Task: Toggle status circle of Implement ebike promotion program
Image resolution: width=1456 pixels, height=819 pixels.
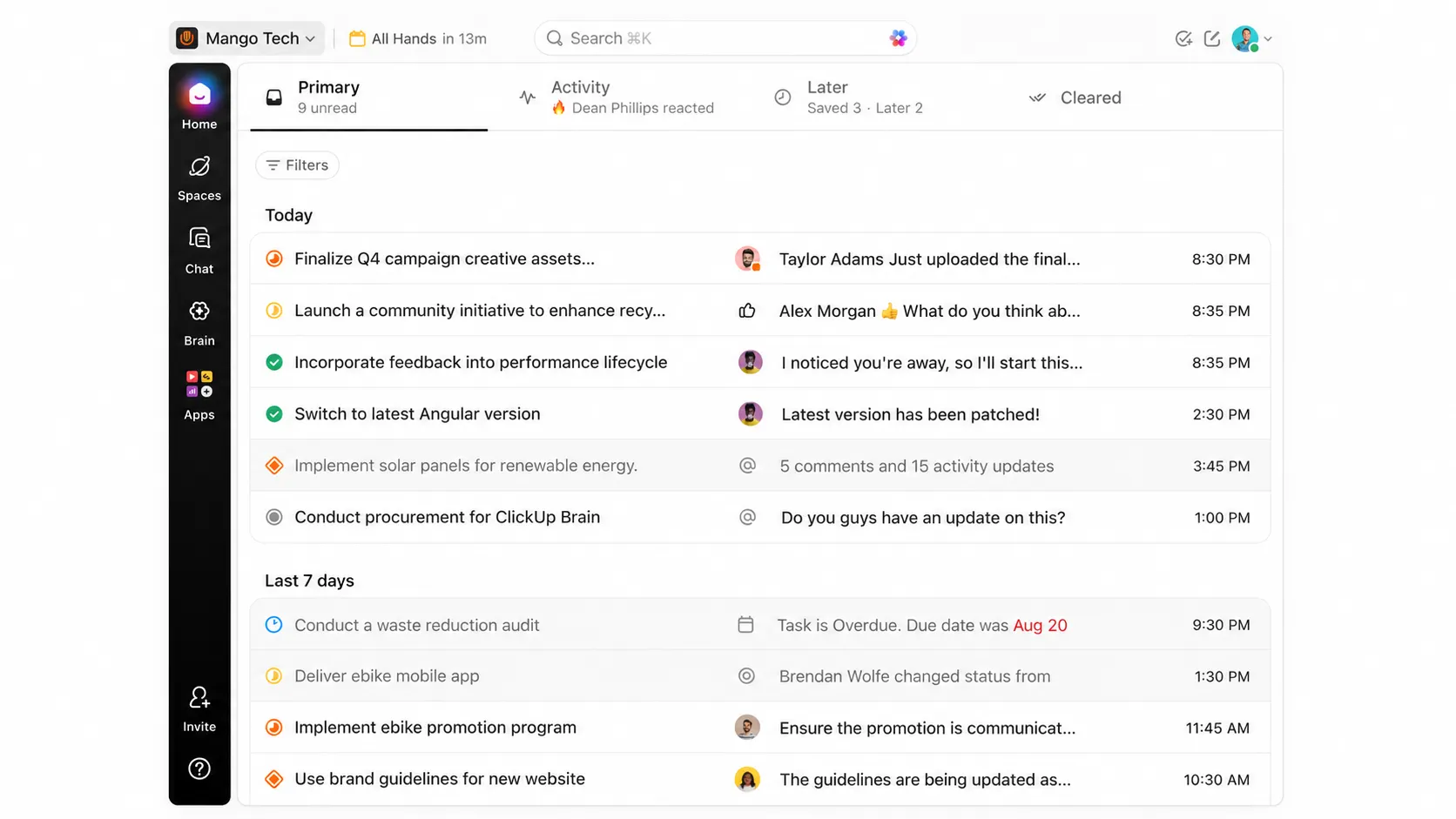Action: click(x=274, y=728)
